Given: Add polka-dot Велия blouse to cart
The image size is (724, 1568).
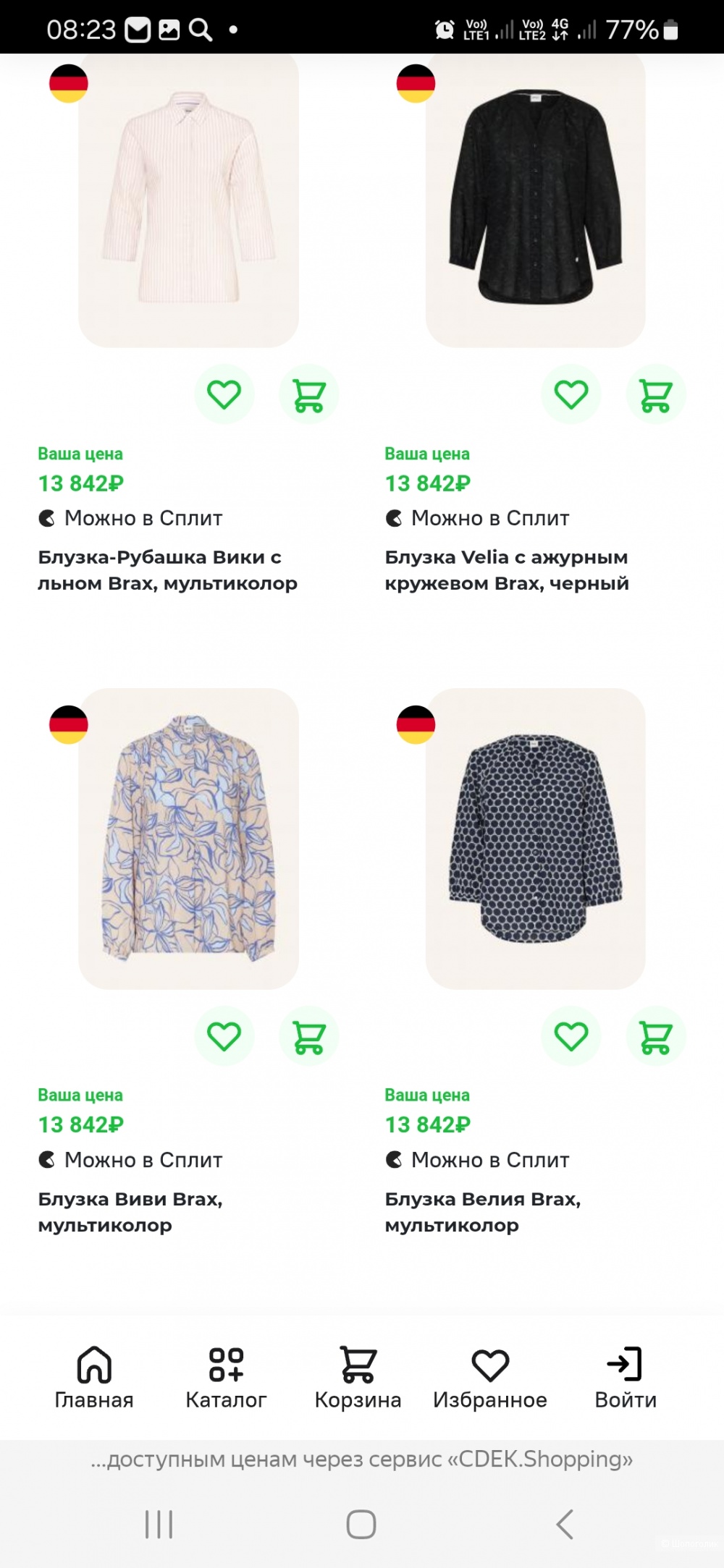Looking at the screenshot, I should [x=656, y=1036].
